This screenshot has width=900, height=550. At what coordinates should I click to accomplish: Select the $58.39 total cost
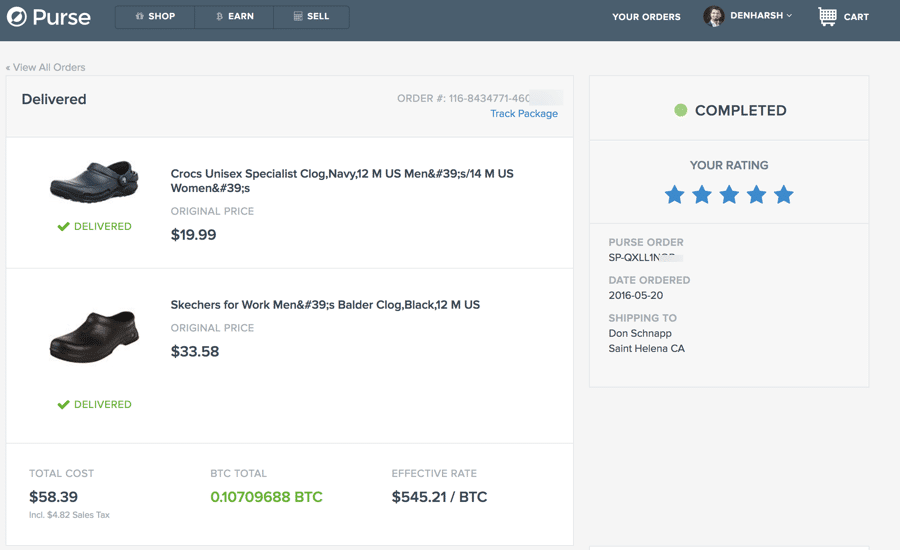(53, 497)
